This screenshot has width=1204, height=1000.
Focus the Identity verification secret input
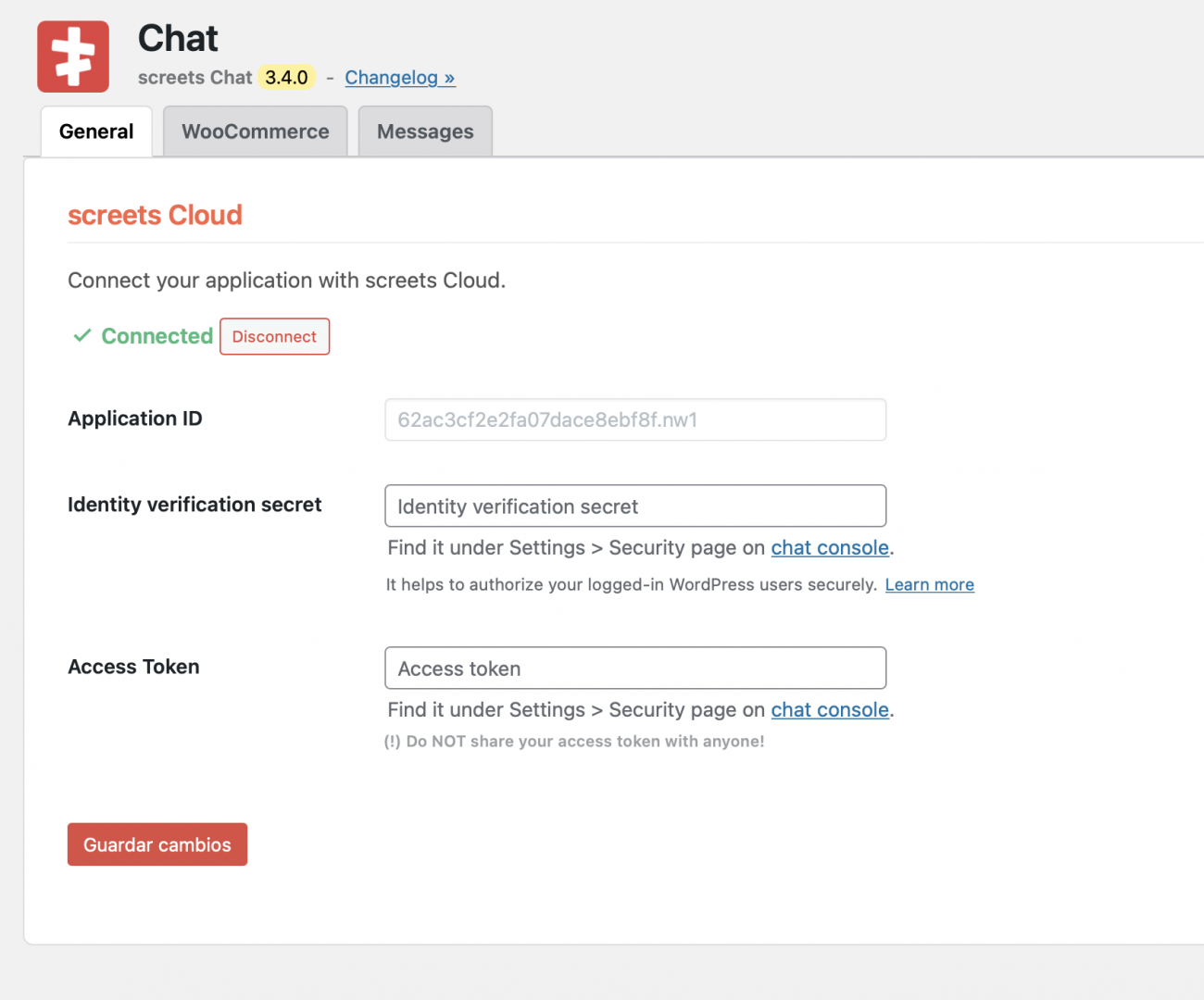point(635,506)
